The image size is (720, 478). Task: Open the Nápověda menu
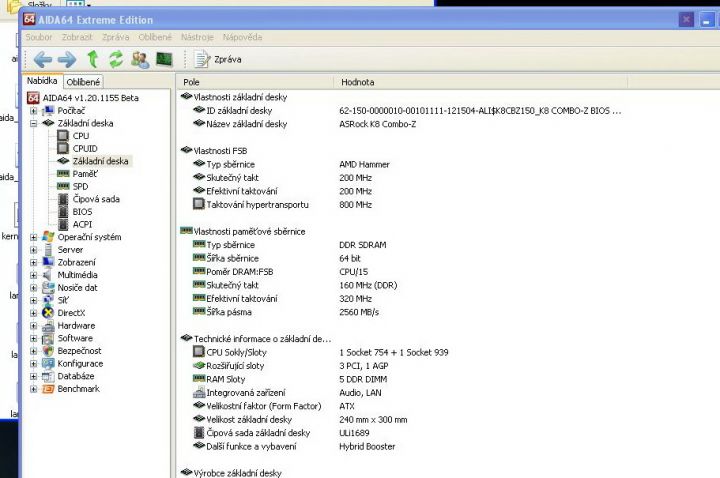[x=242, y=37]
